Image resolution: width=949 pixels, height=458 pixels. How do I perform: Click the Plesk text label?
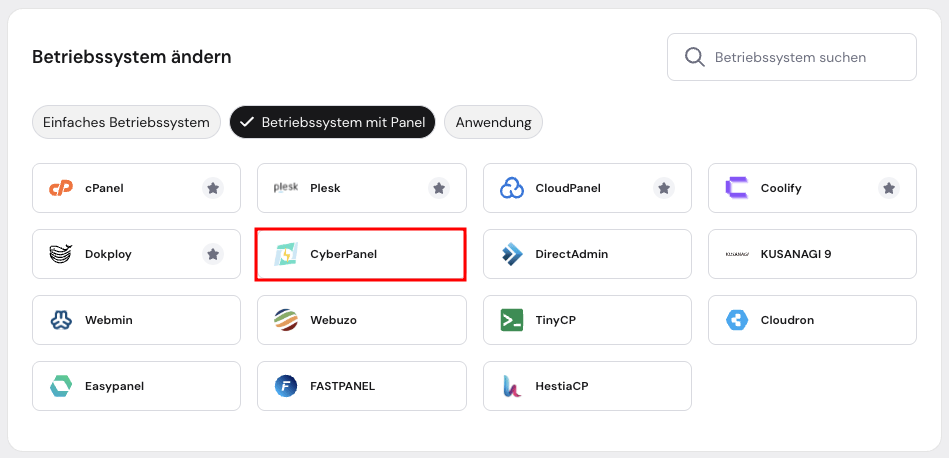(x=326, y=188)
